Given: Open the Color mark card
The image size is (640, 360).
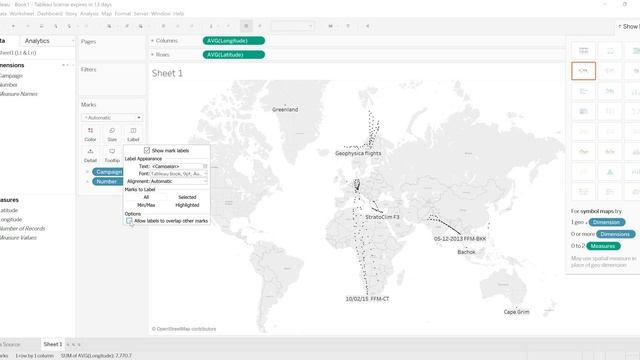Looking at the screenshot, I should coord(90,134).
